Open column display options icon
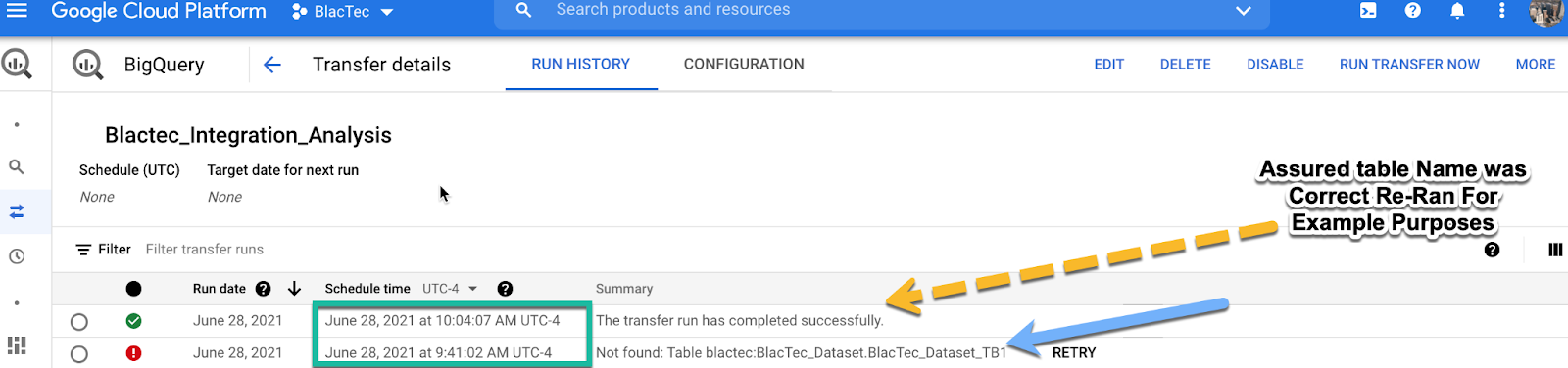This screenshot has height=368, width=1568. pos(1555,250)
